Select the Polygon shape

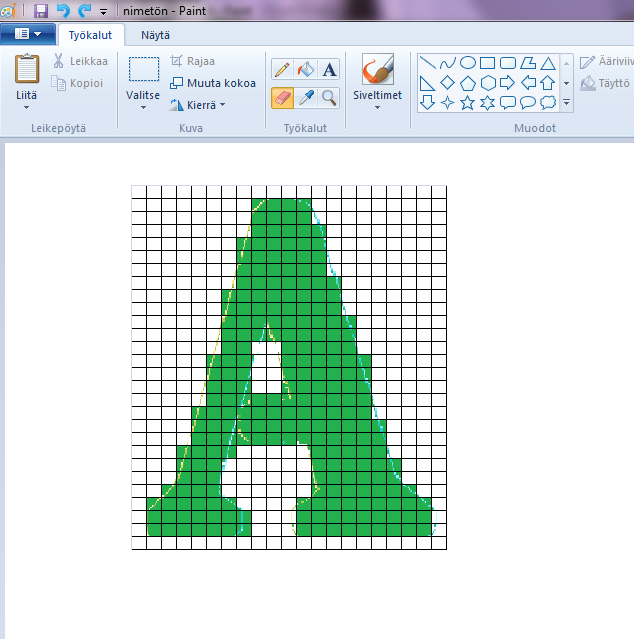click(528, 63)
